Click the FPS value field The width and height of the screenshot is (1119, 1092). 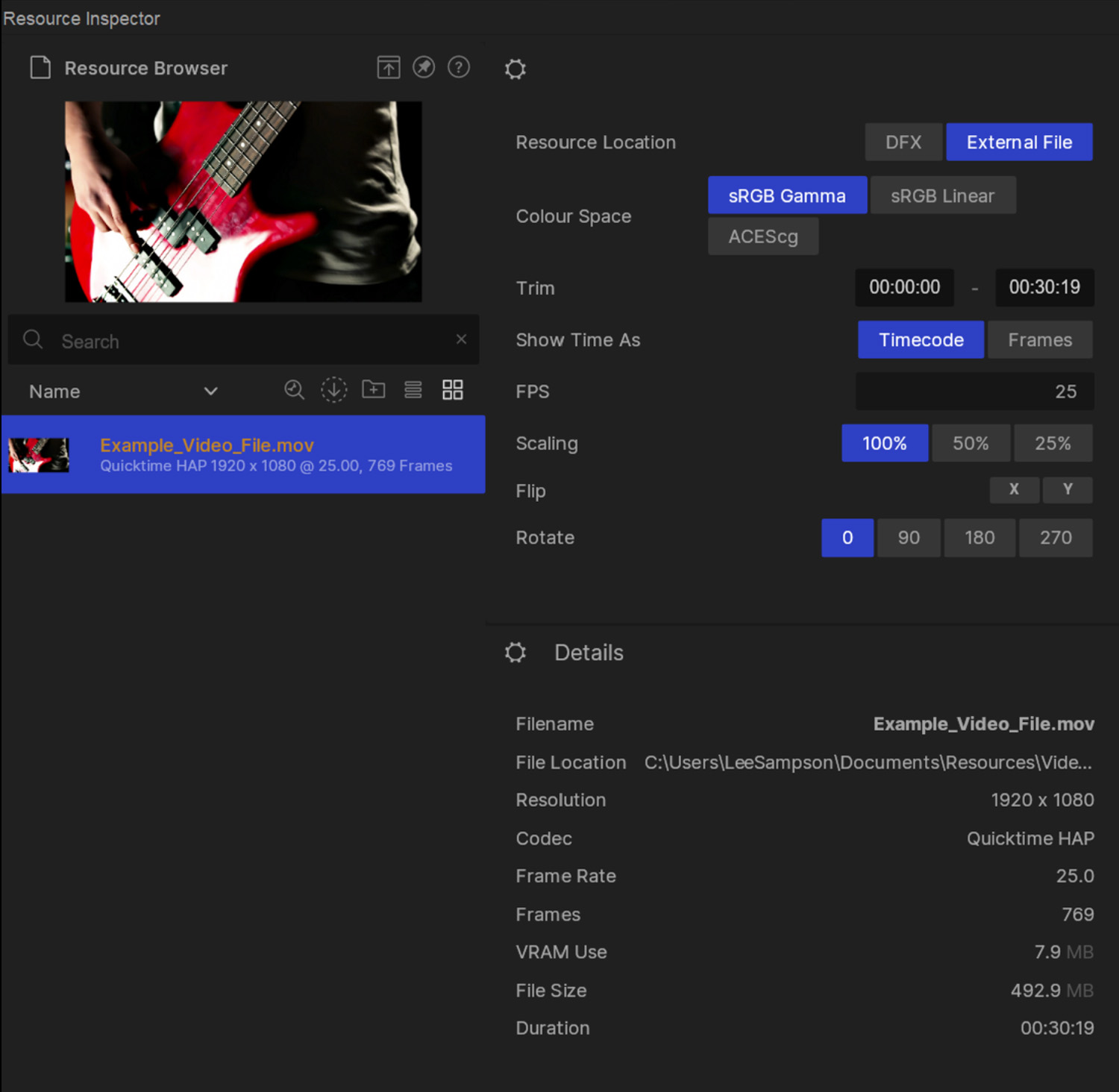(974, 392)
